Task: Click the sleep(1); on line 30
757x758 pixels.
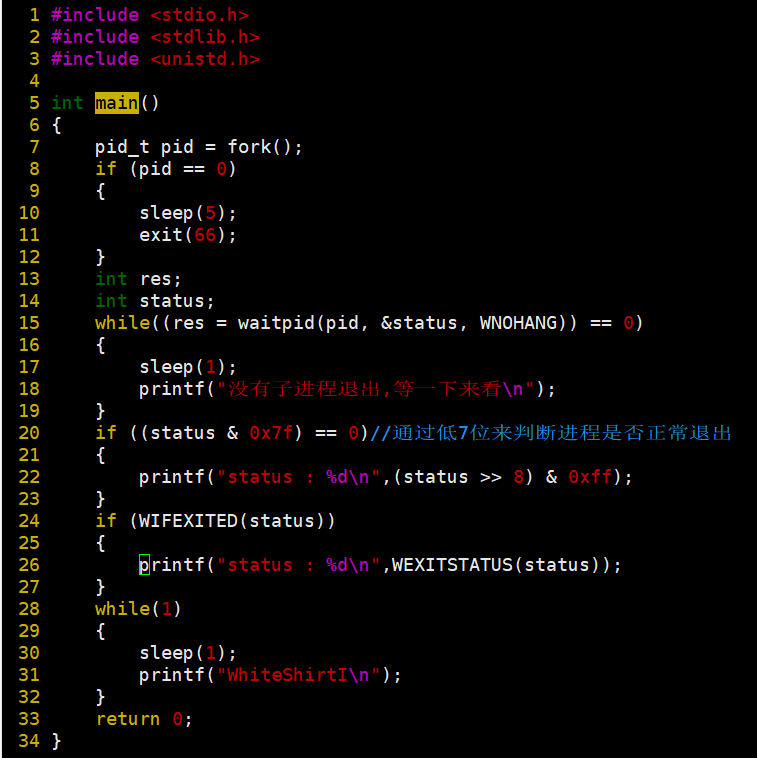Action: (188, 653)
